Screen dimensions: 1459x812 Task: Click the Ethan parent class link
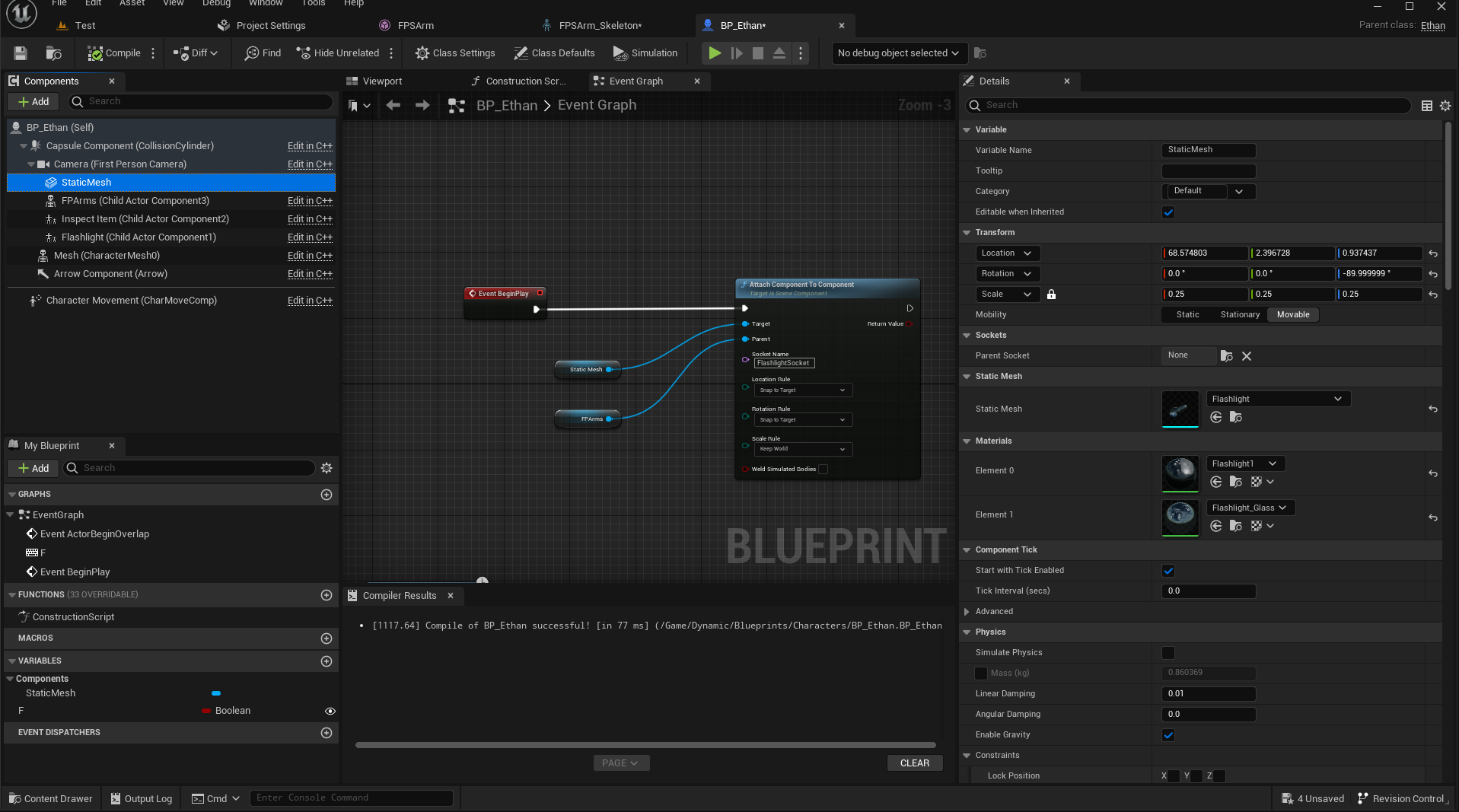pyautogui.click(x=1433, y=26)
